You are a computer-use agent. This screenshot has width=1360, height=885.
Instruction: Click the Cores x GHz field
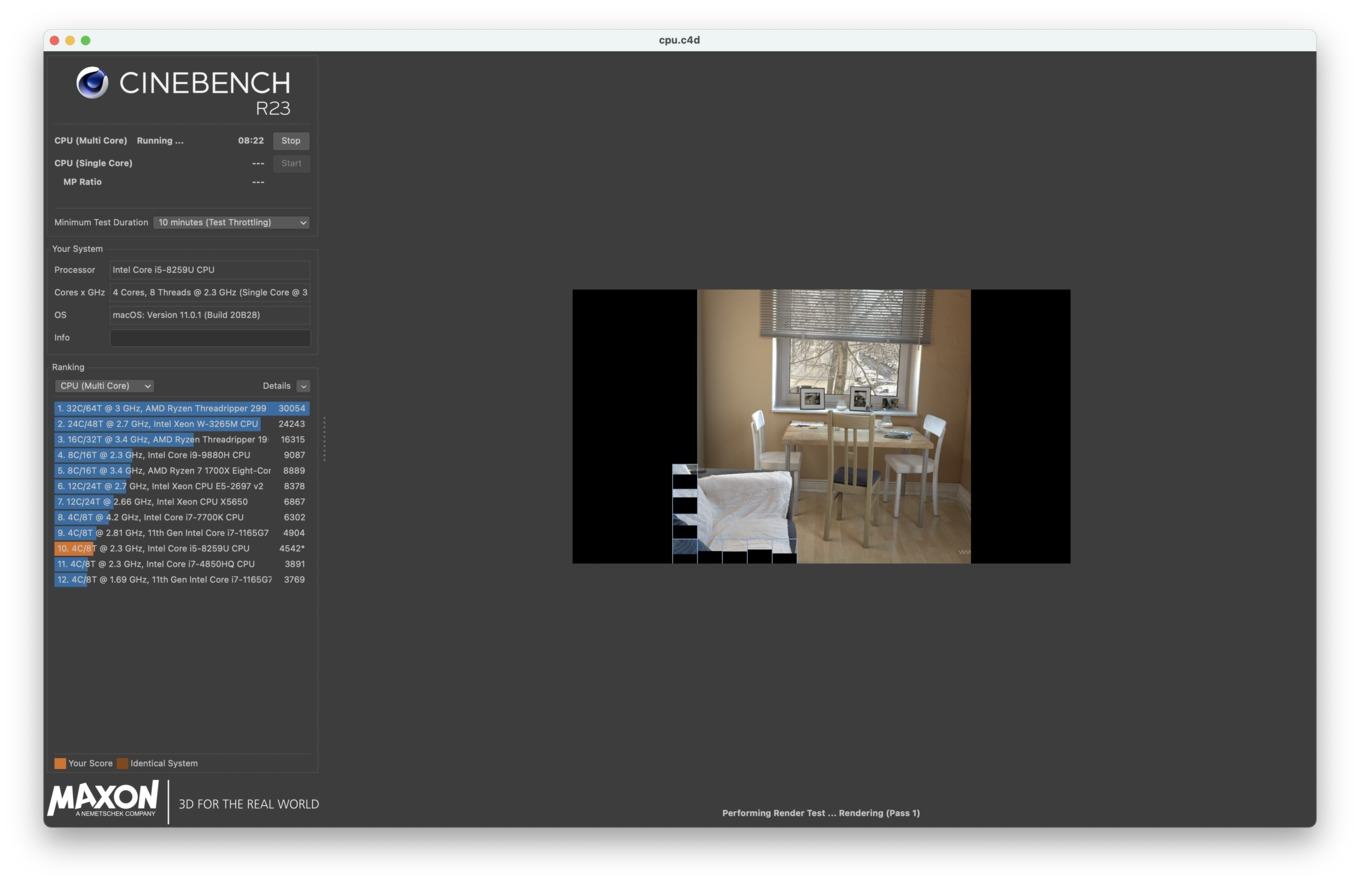click(209, 293)
